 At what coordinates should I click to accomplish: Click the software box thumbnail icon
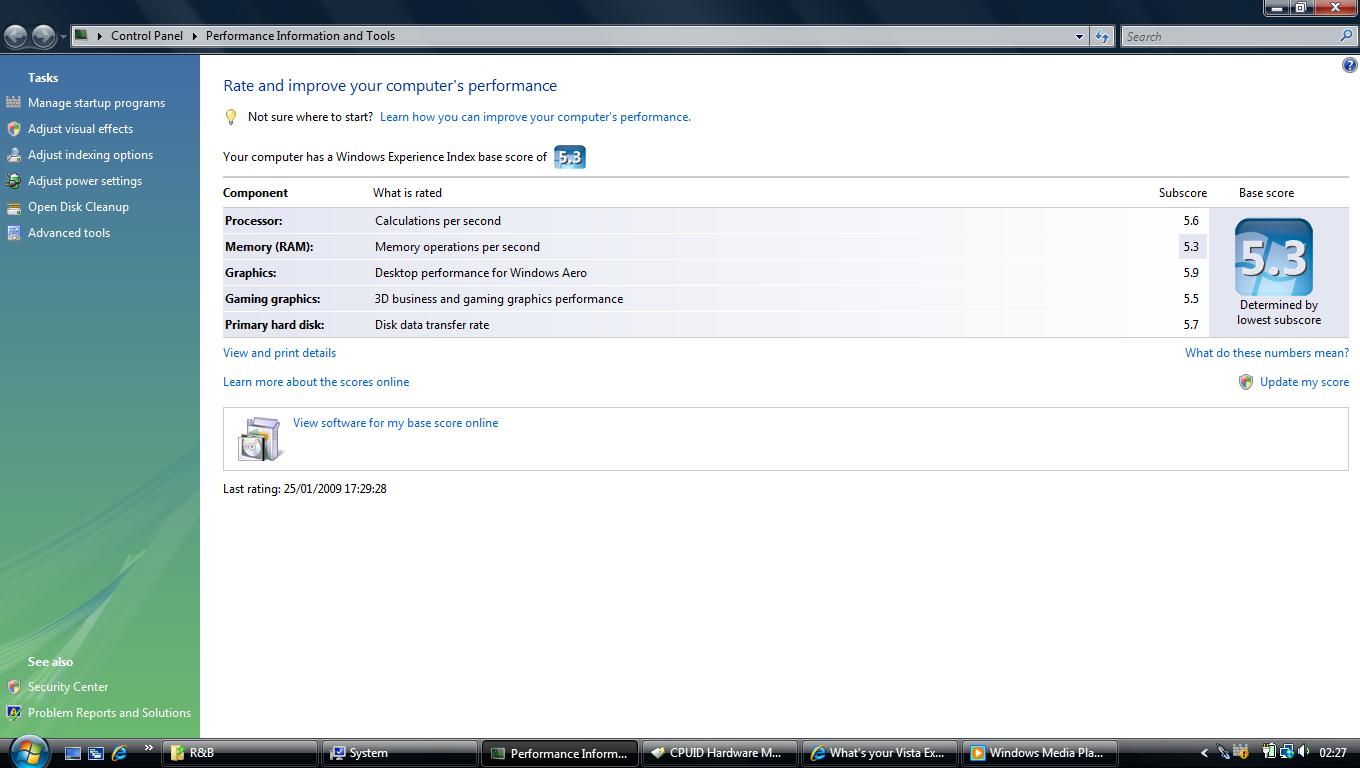click(259, 438)
